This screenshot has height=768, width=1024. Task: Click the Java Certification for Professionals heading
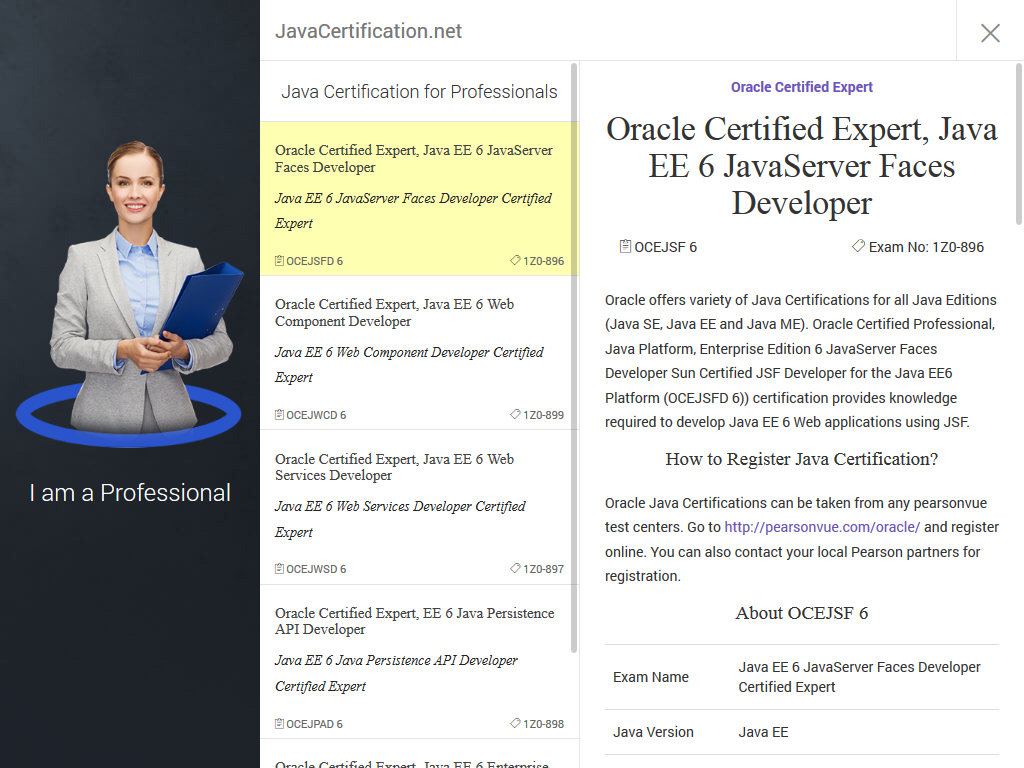(420, 91)
